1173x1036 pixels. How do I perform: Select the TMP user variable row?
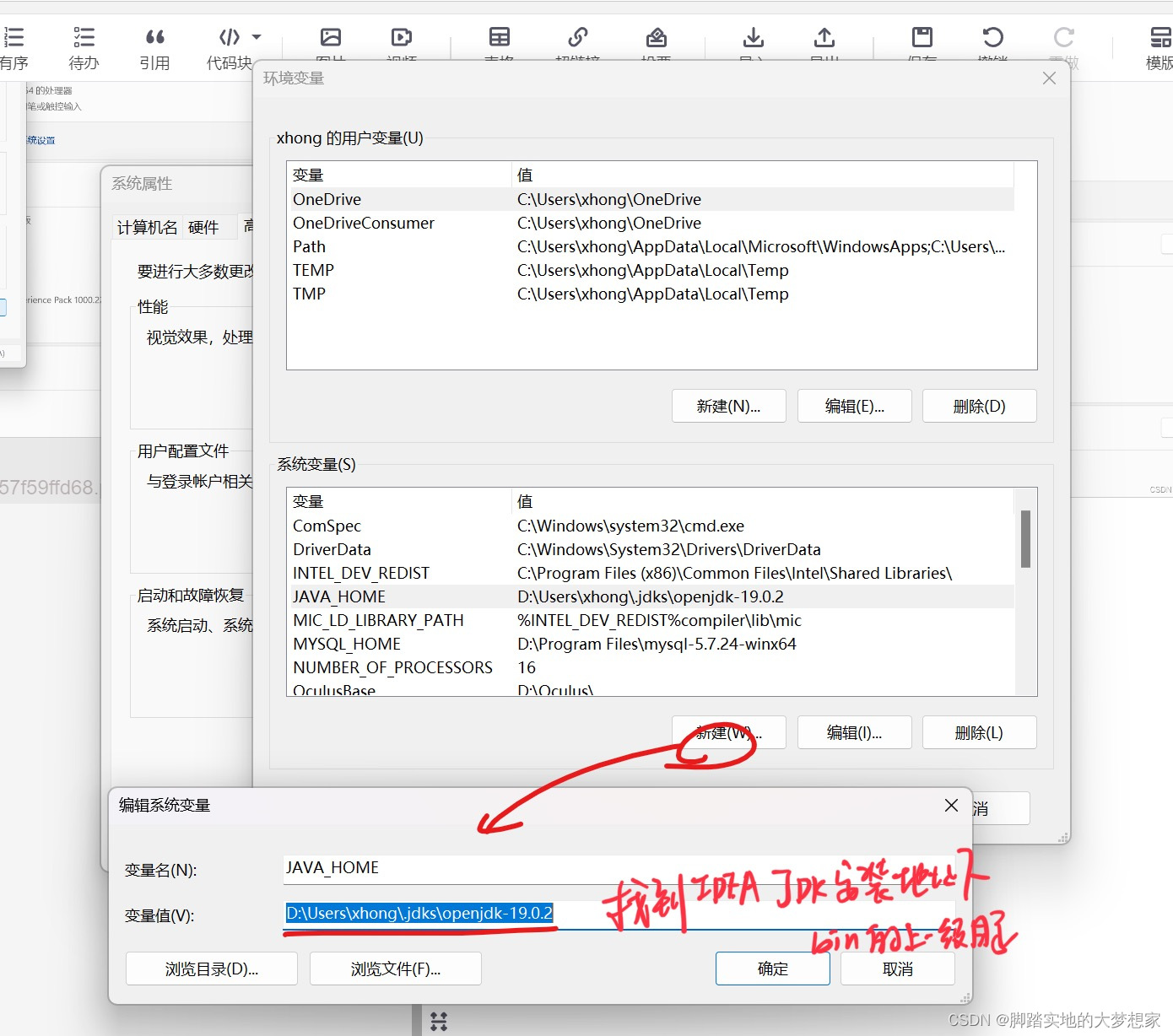point(650,294)
